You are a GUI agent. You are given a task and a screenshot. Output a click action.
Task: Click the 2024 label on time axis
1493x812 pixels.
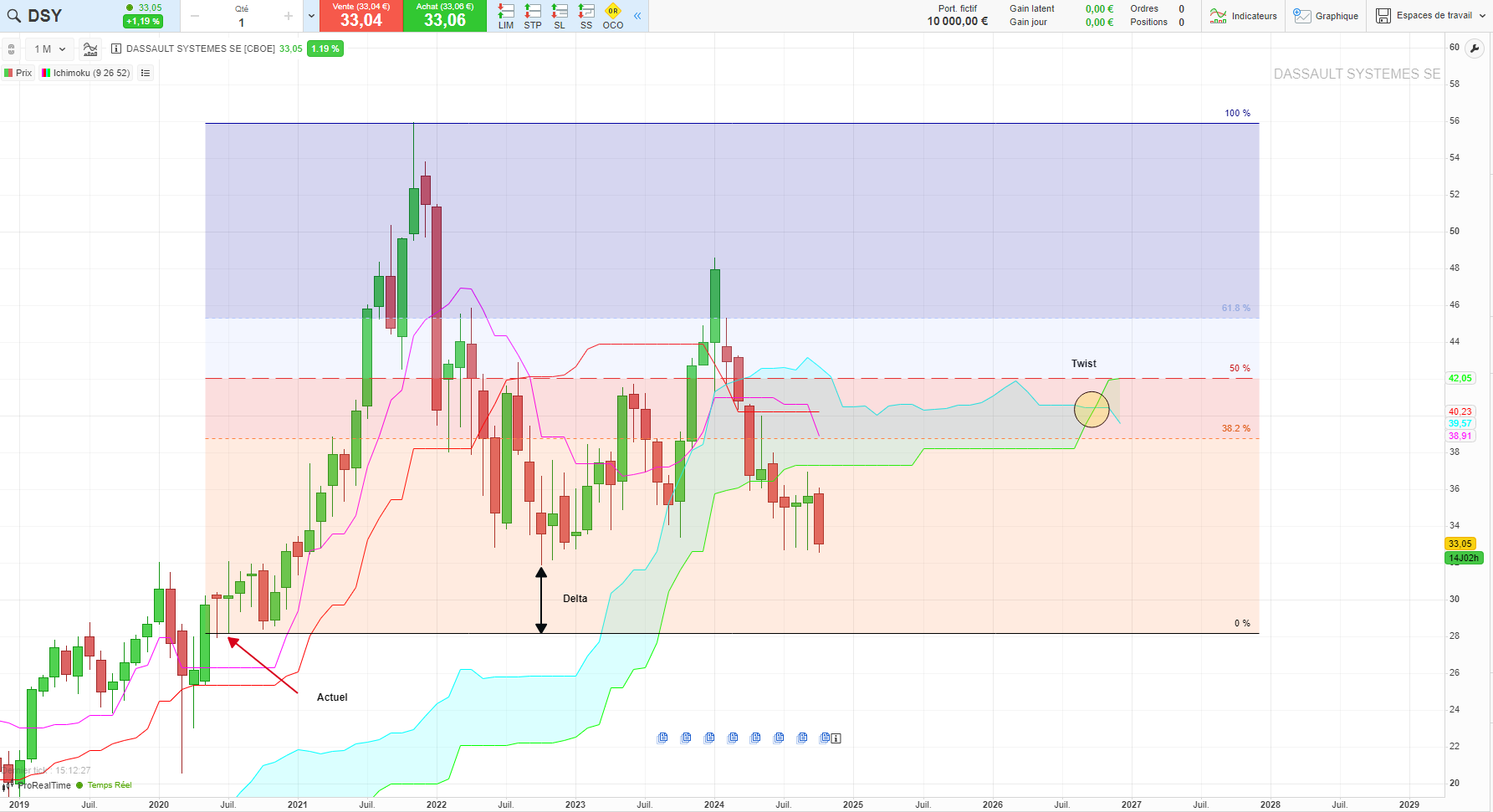(714, 804)
